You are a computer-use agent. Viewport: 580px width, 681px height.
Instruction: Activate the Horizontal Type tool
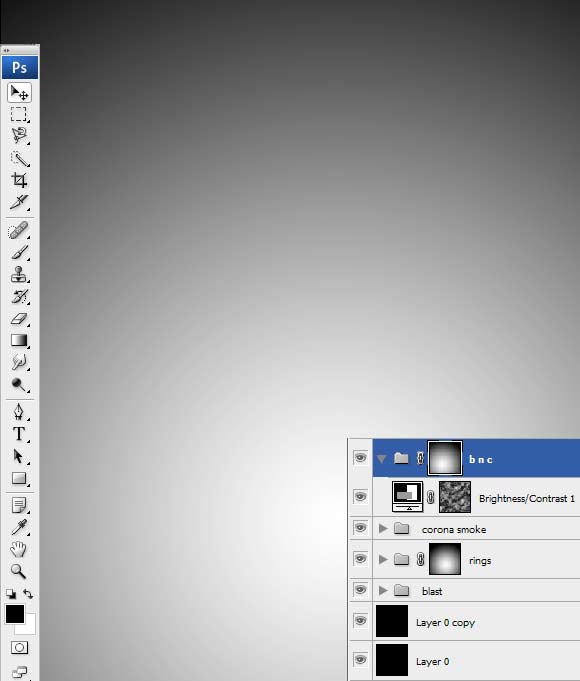coord(19,434)
